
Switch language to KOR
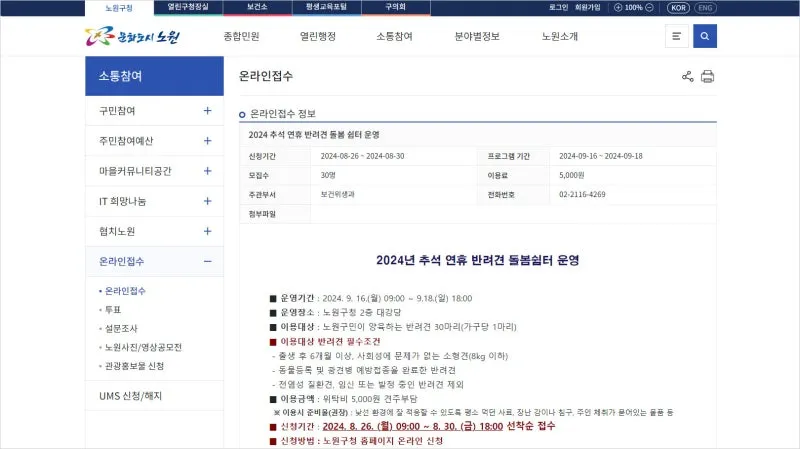[x=678, y=7]
